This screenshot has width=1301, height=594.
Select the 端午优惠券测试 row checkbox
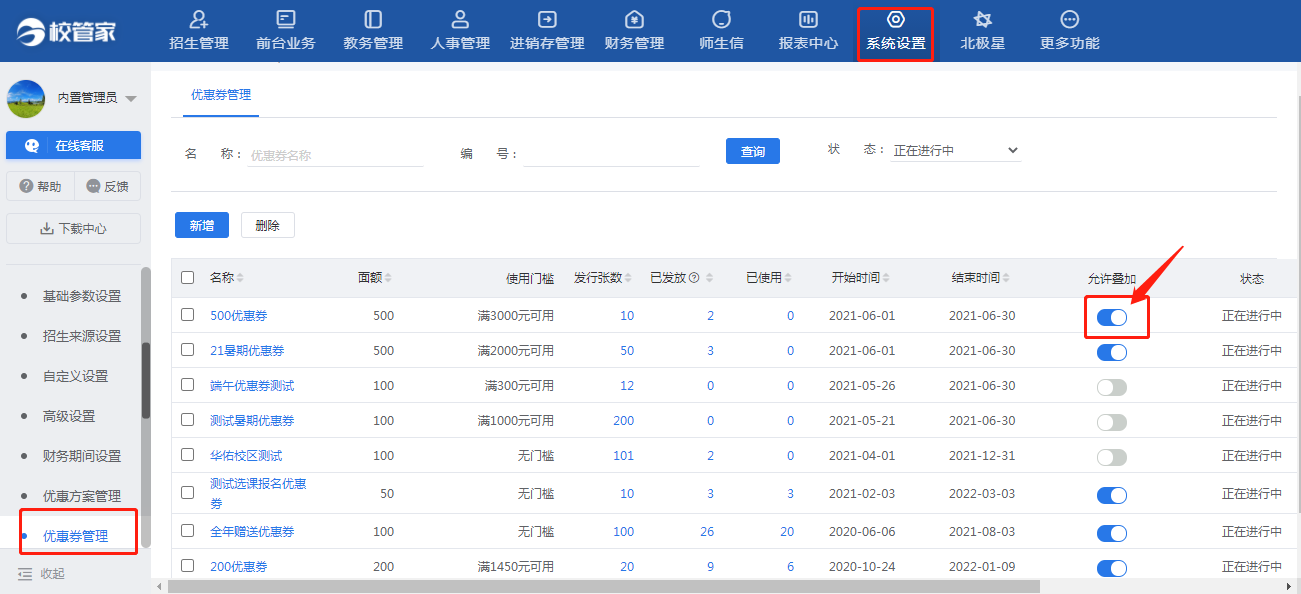tap(188, 385)
